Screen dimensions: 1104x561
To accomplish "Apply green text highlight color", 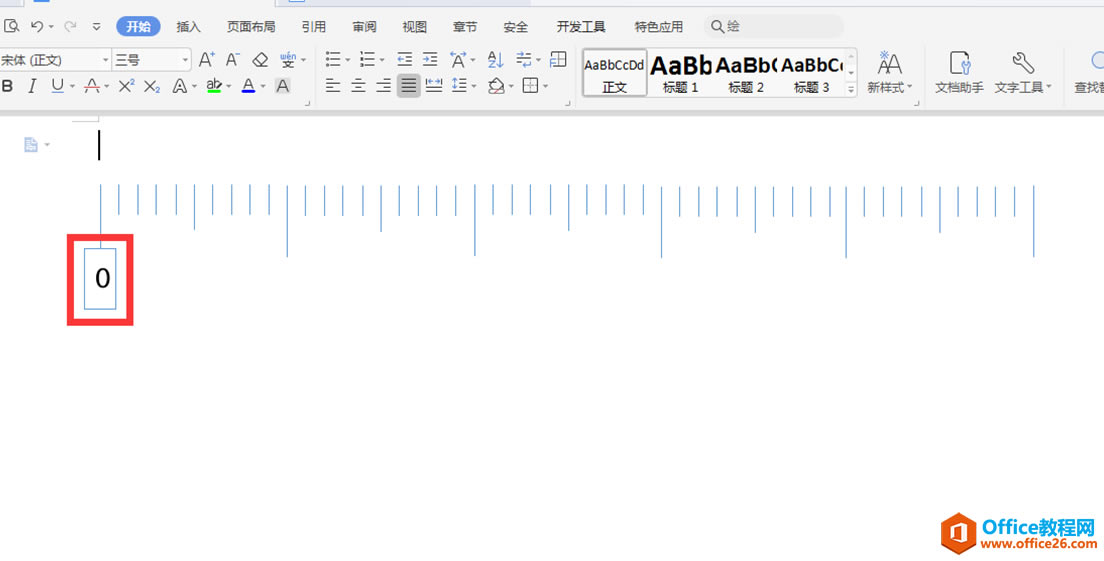I will (214, 86).
